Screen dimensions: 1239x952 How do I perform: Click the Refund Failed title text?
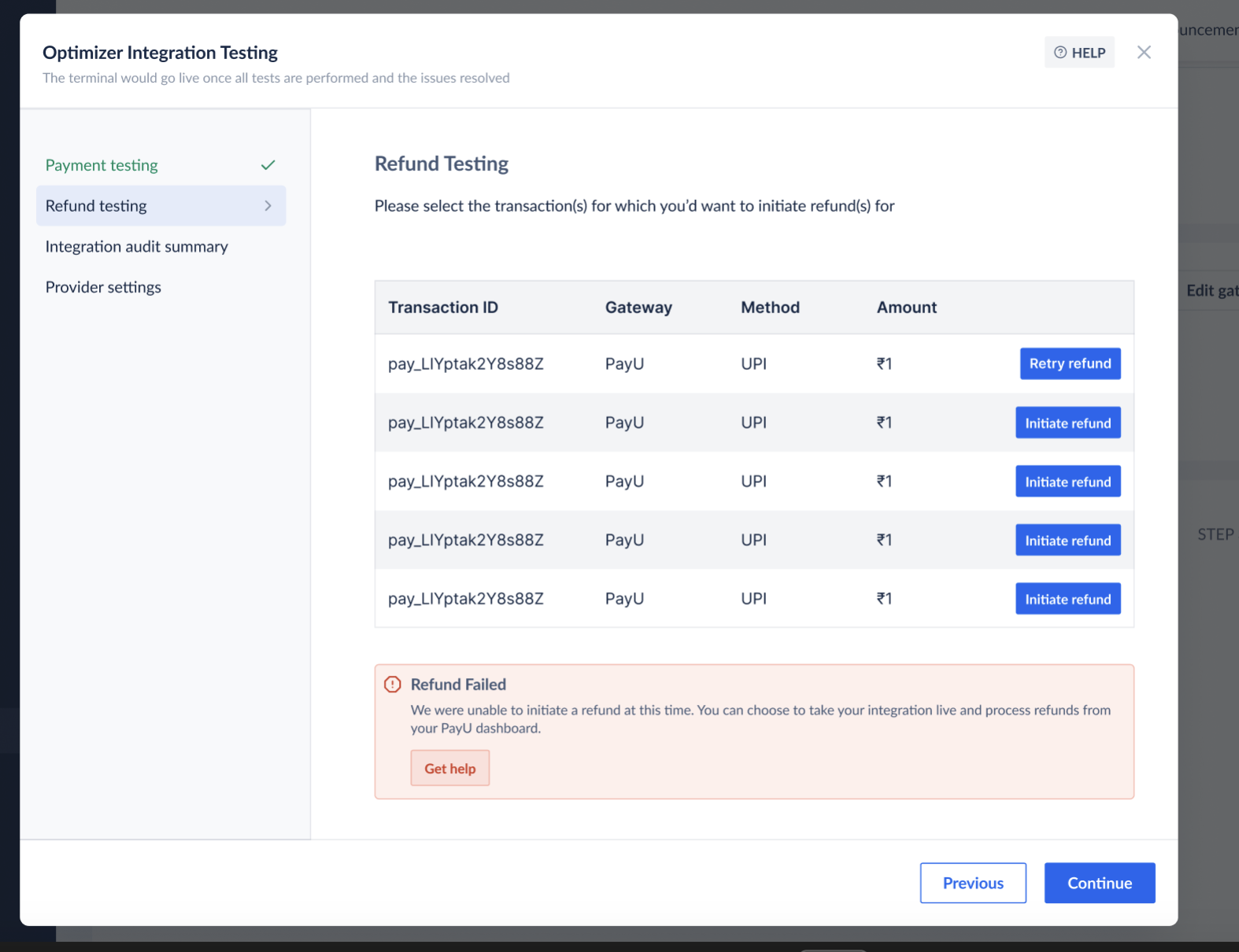[x=458, y=684]
